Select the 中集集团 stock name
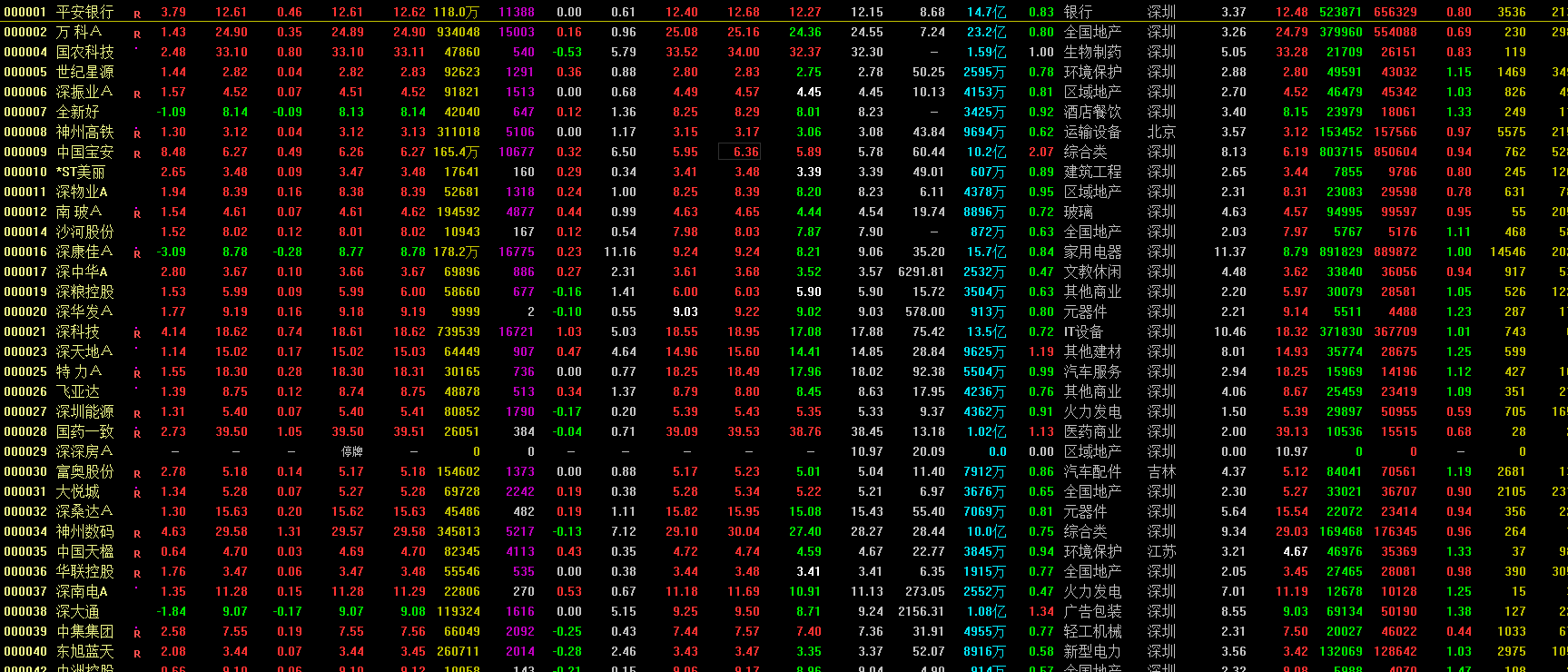The height and width of the screenshot is (672, 1568). click(85, 631)
